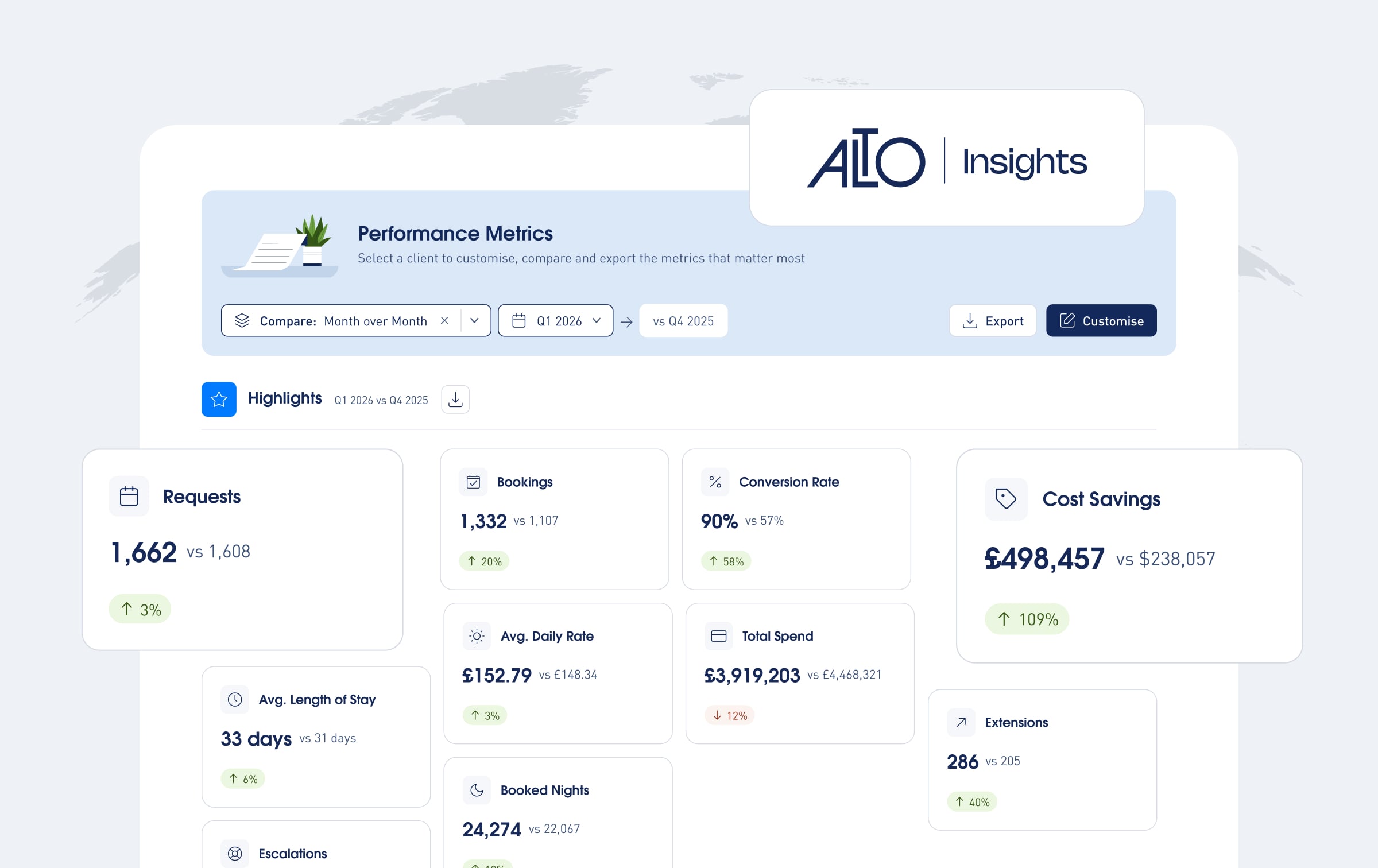Click the vs Q4 2025 comparison field
Viewport: 1378px width, 868px height.
683,320
